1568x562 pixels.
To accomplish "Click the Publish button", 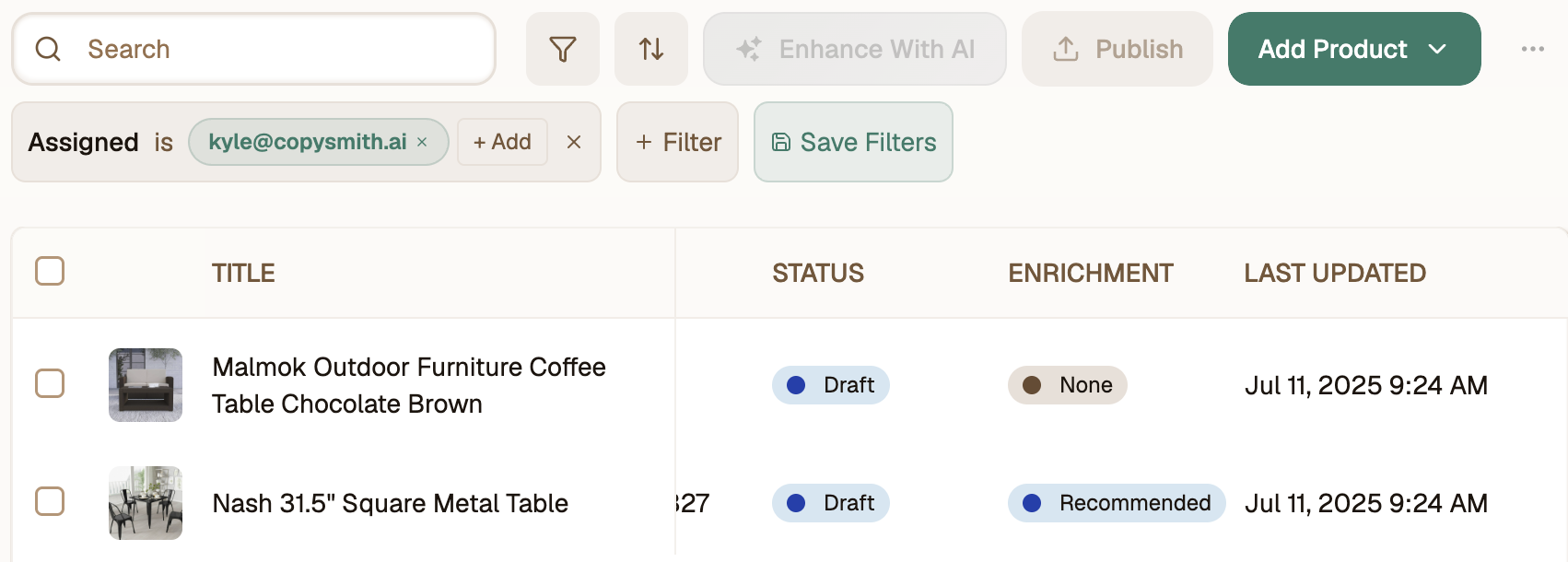I will click(x=1117, y=49).
